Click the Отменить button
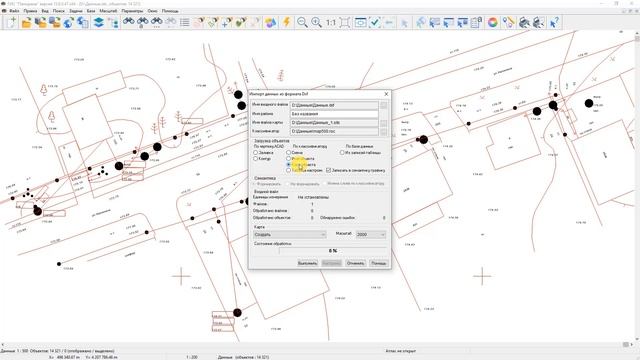This screenshot has height=360, width=640. 355,263
